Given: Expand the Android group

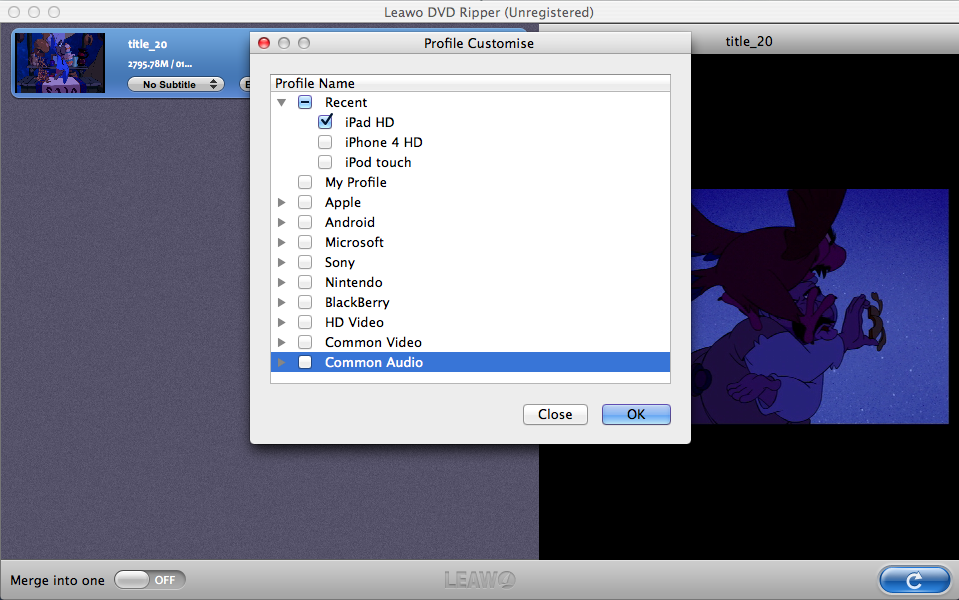Looking at the screenshot, I should [281, 223].
